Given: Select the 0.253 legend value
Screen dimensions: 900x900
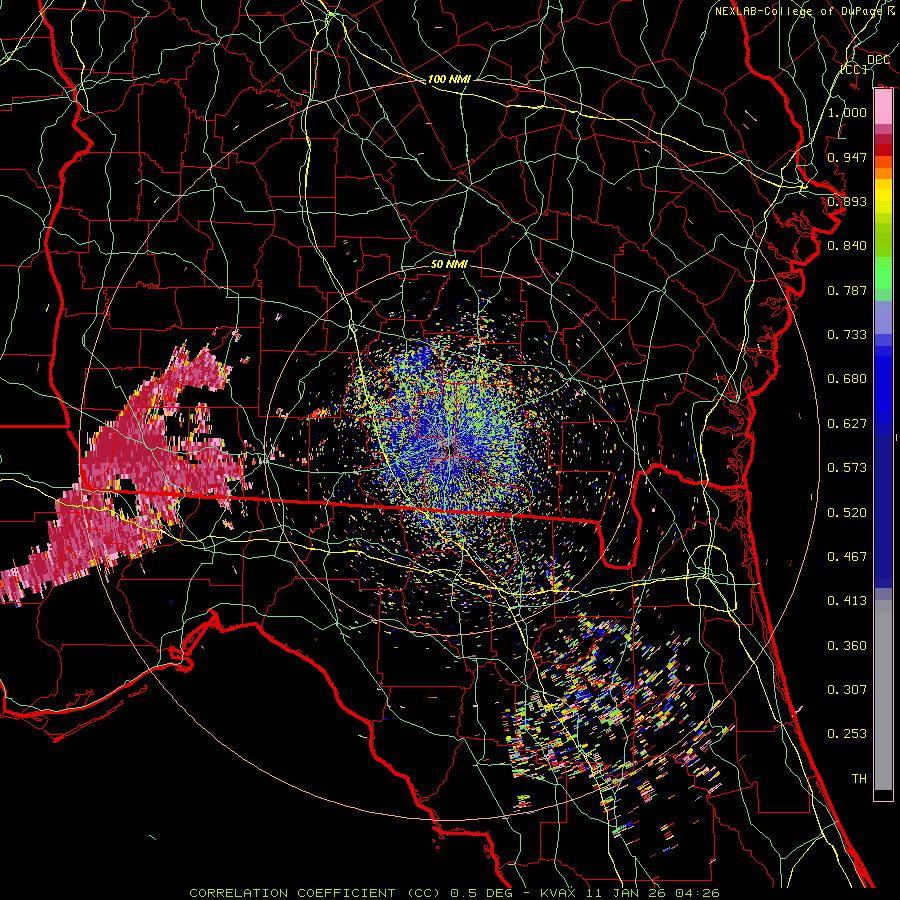Looking at the screenshot, I should point(847,734).
